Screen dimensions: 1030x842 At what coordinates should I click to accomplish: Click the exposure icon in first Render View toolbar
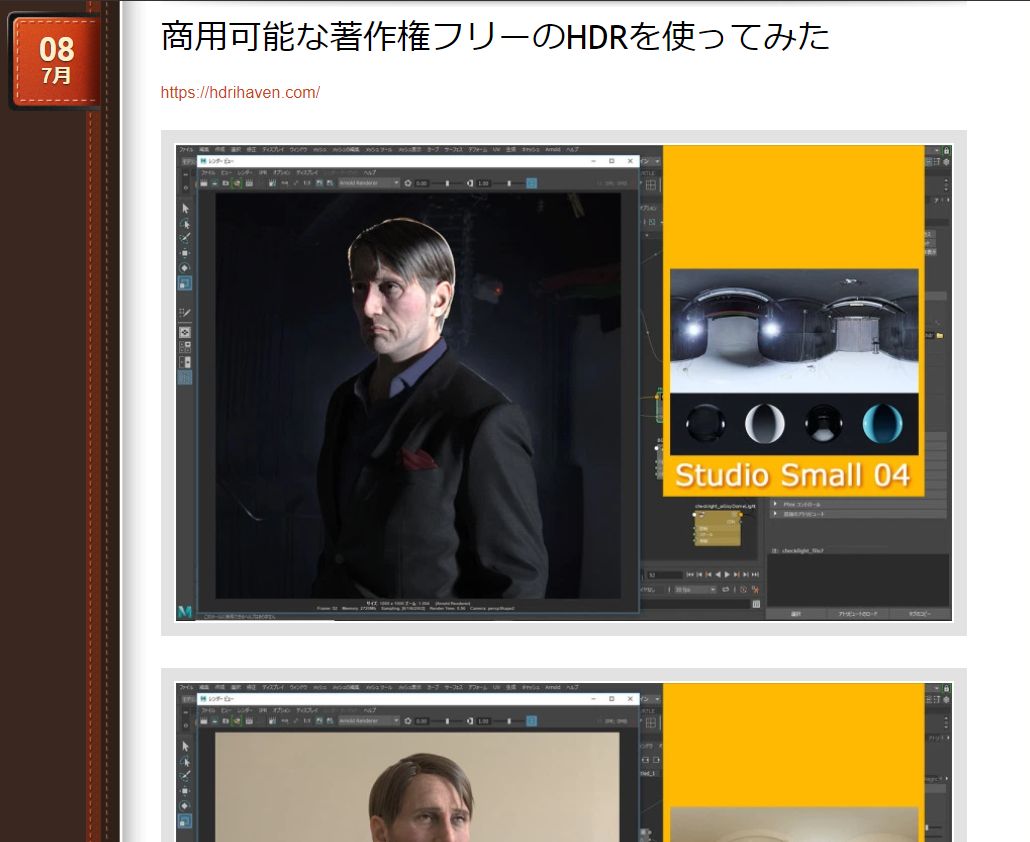[408, 183]
